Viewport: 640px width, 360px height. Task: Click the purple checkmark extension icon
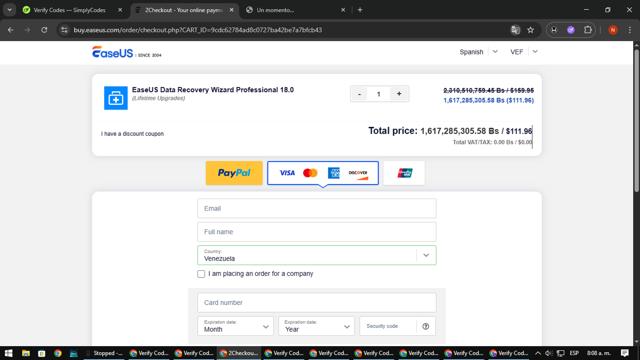tap(571, 30)
